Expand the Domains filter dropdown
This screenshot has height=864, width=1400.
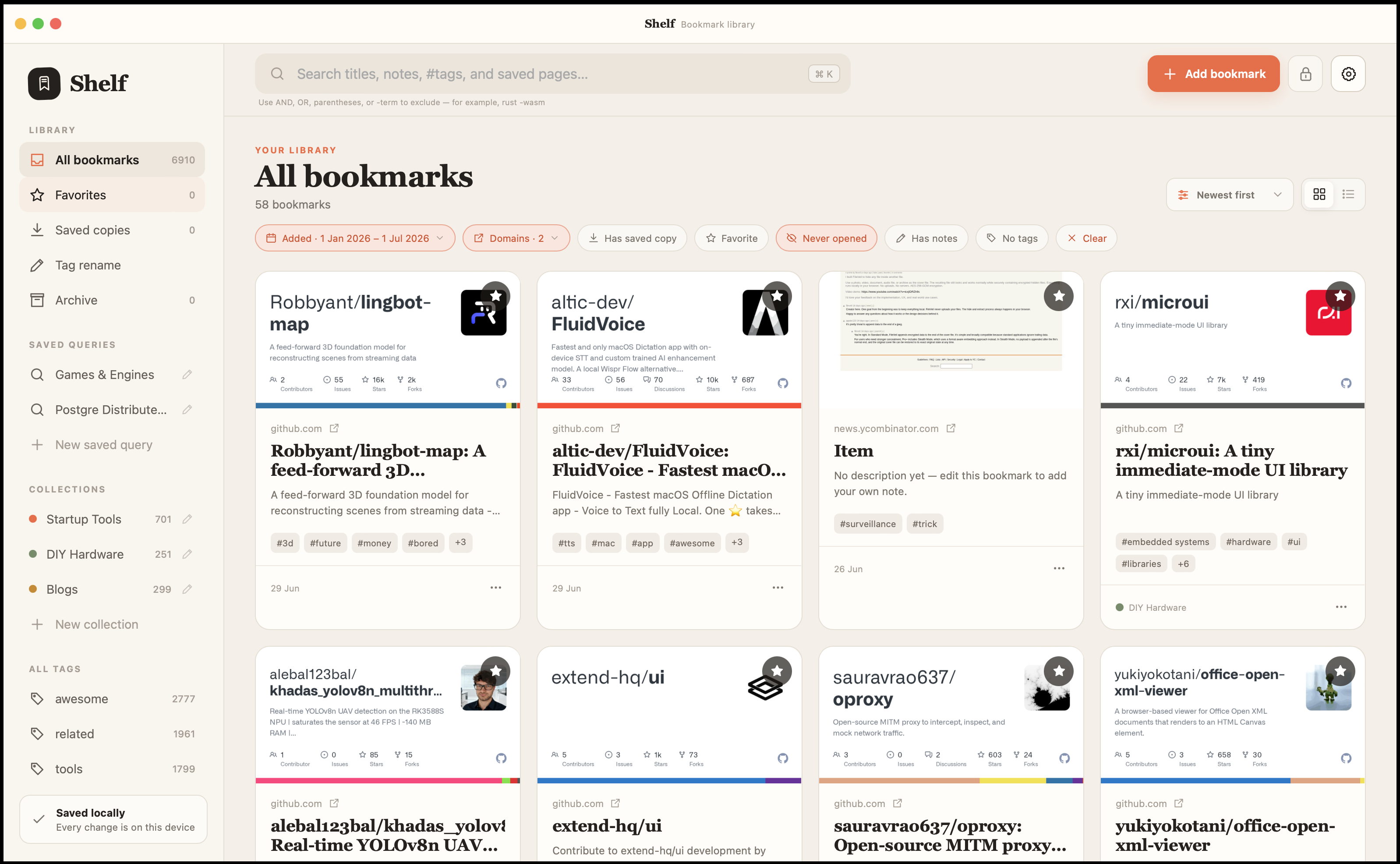(x=516, y=238)
